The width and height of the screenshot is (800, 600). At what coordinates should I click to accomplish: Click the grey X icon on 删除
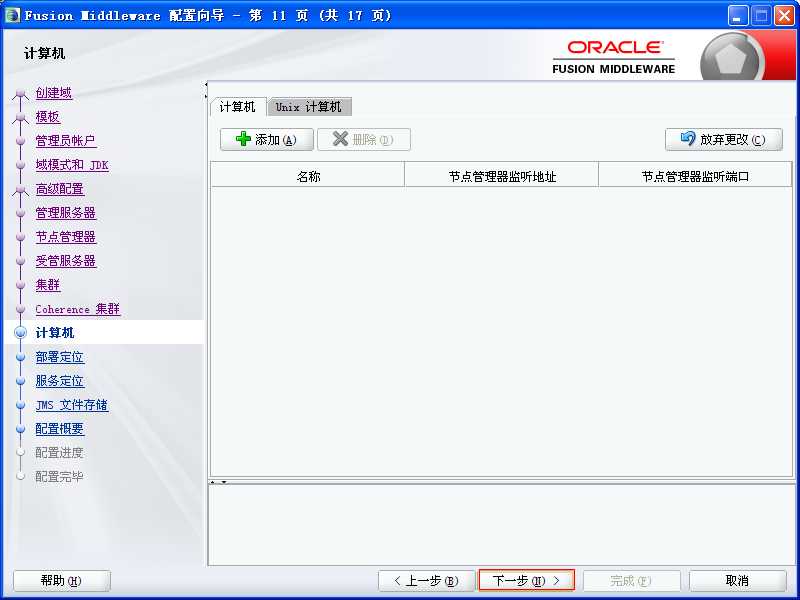340,139
